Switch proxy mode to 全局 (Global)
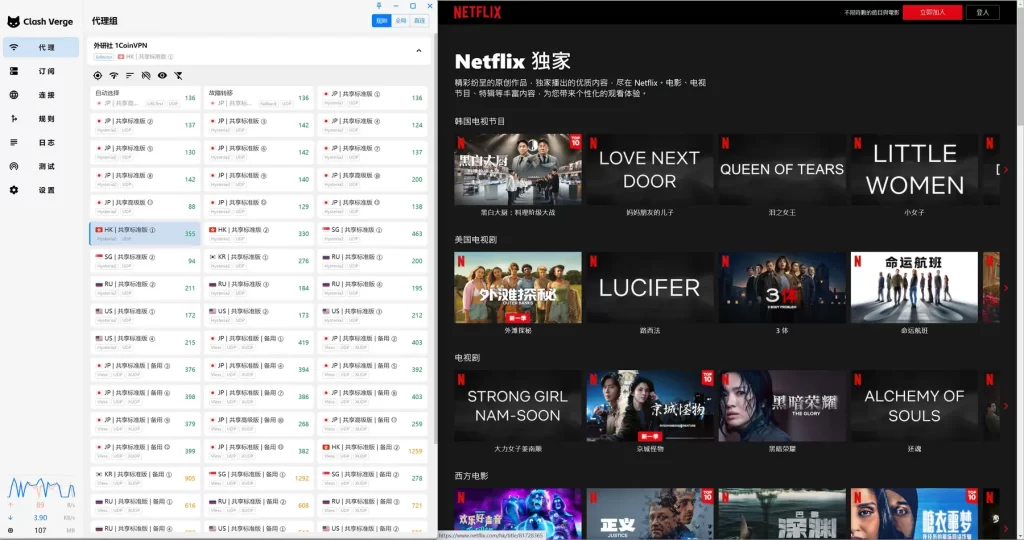This screenshot has width=1024, height=540. tap(400, 20)
